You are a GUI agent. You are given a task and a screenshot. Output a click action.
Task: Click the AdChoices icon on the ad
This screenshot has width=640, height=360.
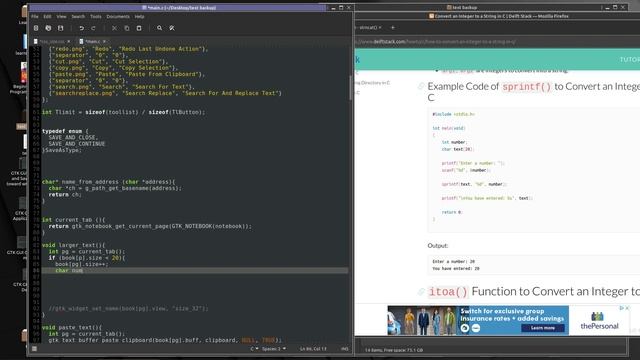pyautogui.click(x=622, y=308)
